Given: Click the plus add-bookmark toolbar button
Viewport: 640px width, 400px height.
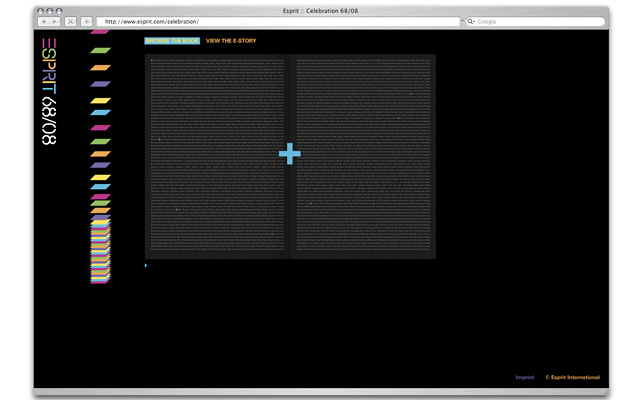Looking at the screenshot, I should click(x=87, y=22).
